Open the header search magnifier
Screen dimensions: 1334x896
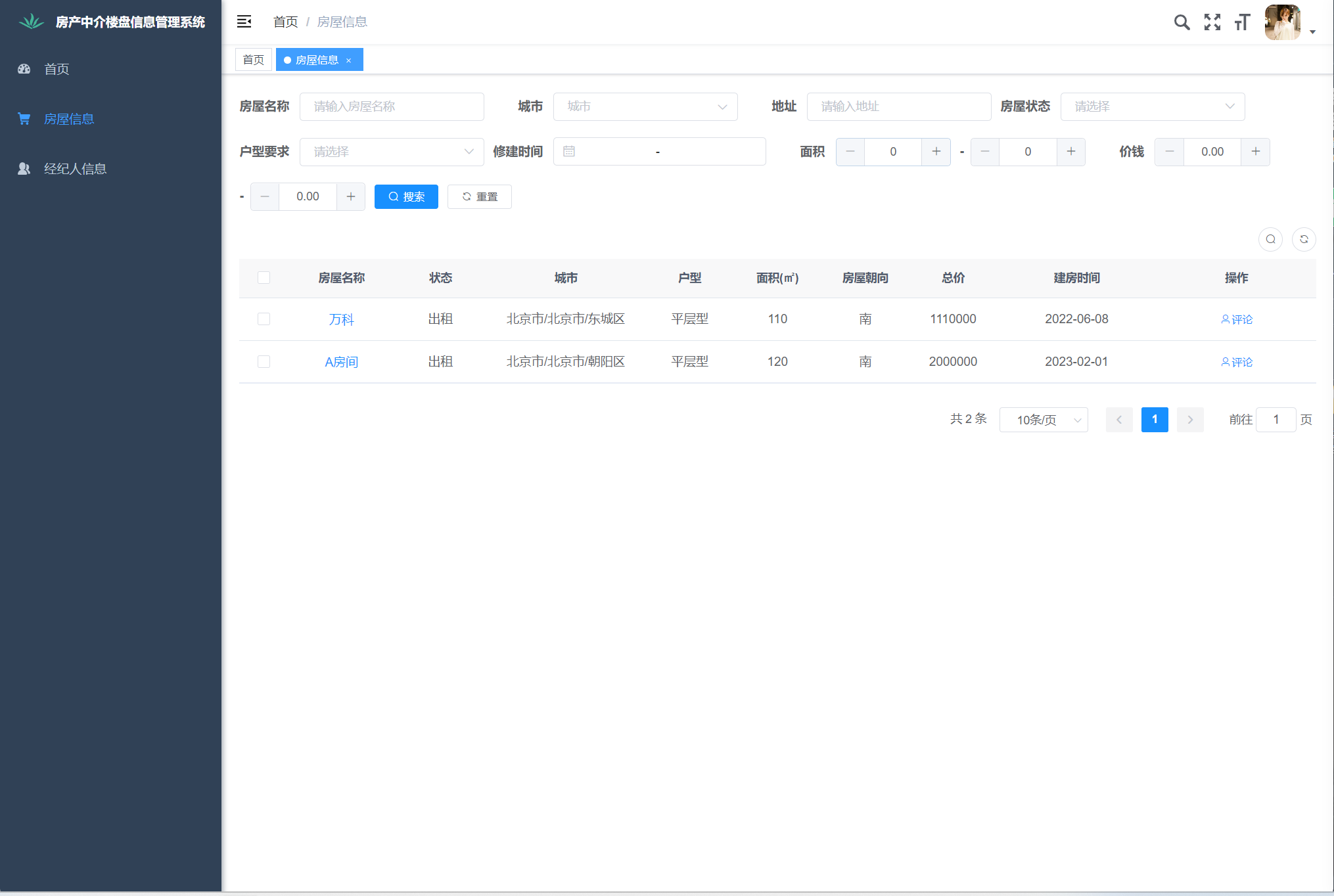[x=1182, y=22]
